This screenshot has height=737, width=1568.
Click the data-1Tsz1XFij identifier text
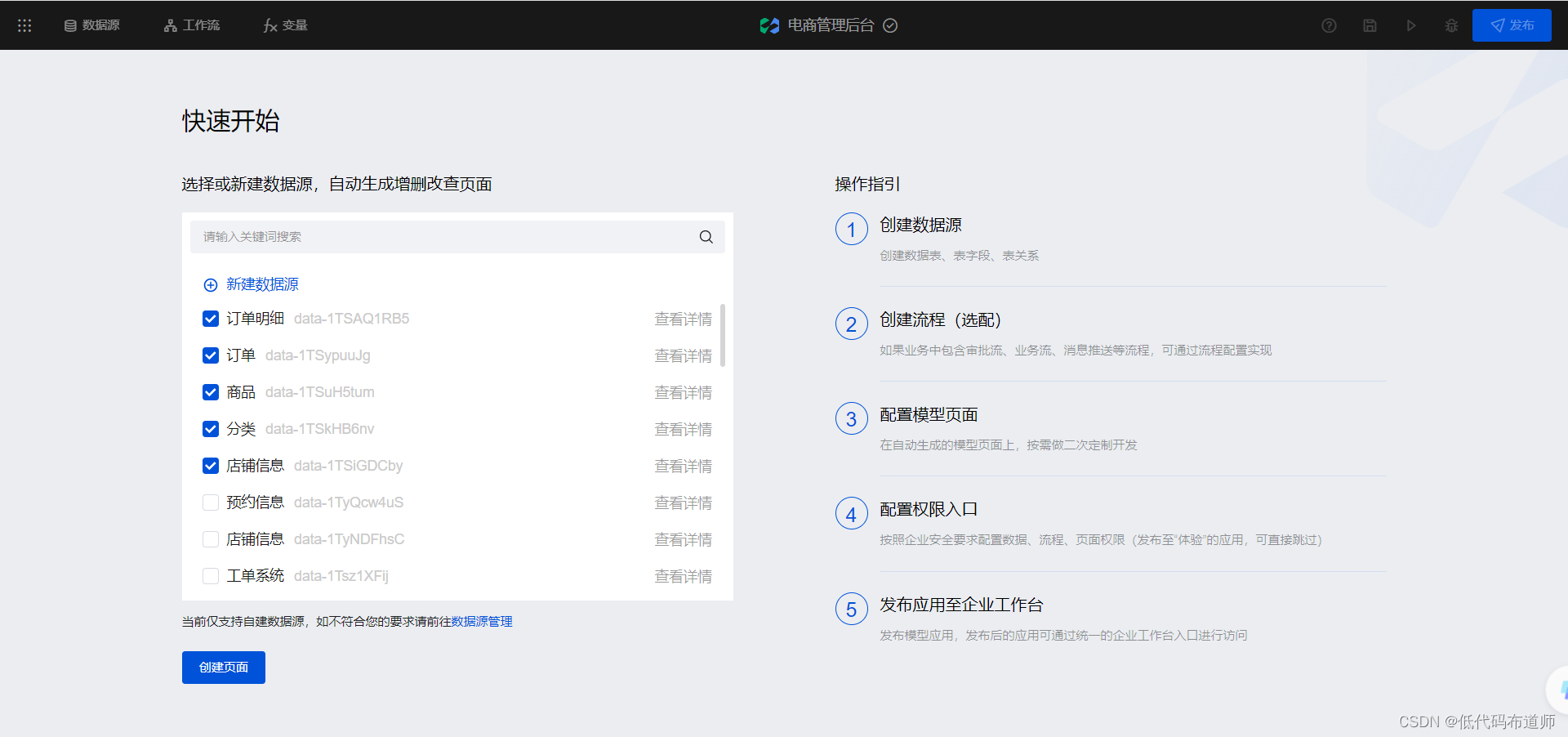pyautogui.click(x=341, y=576)
